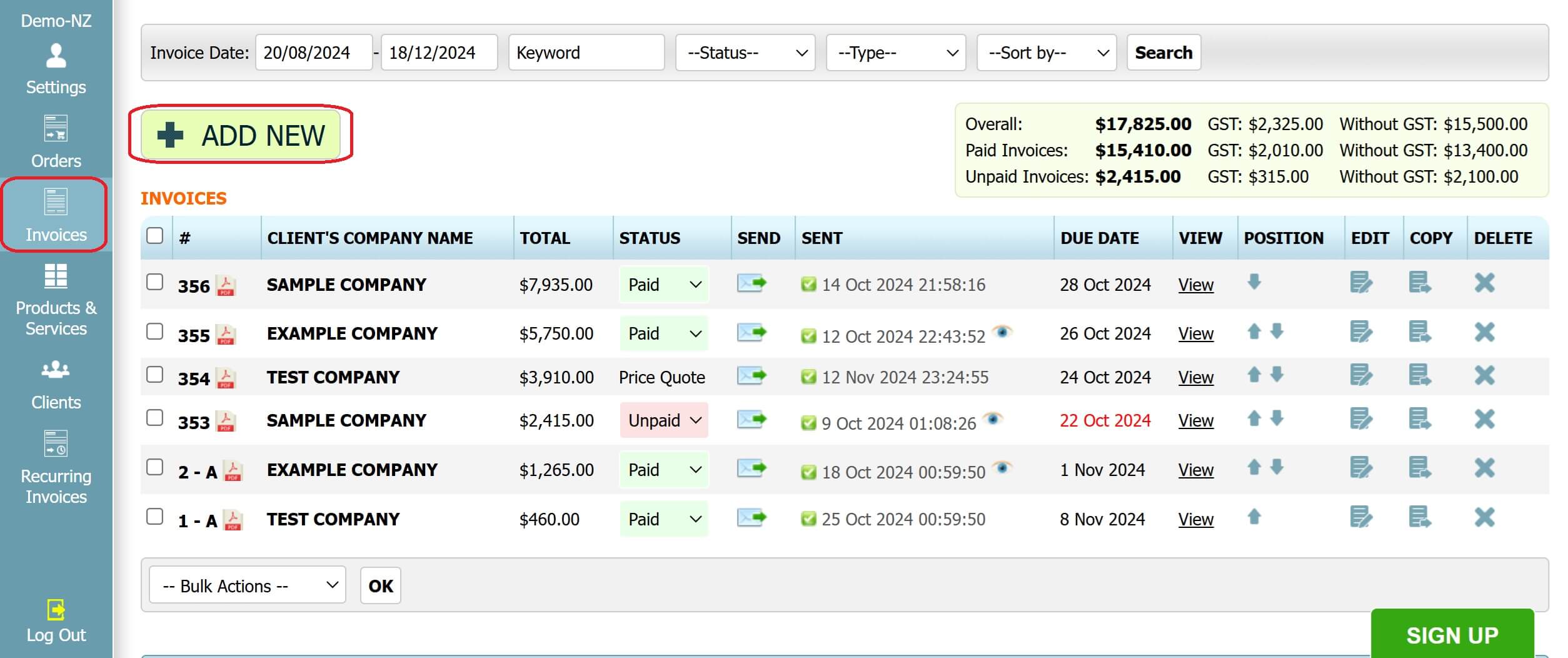Change Paid status dropdown for invoice 2 - A

coord(664,470)
